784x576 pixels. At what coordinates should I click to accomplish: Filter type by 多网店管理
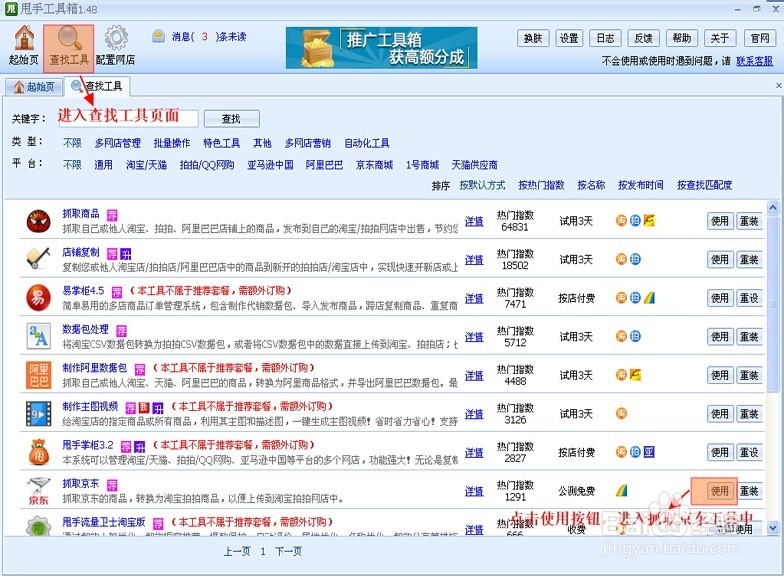(x=118, y=143)
